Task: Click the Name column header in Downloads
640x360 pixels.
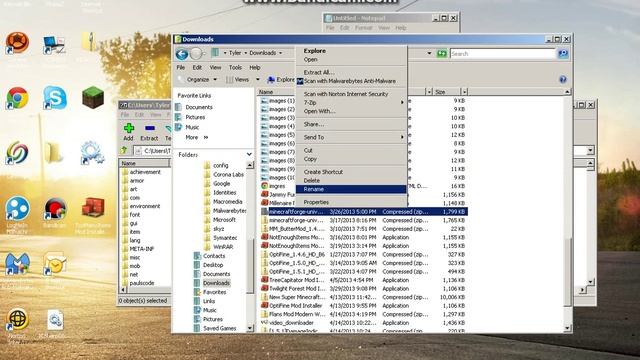Action: click(x=266, y=92)
